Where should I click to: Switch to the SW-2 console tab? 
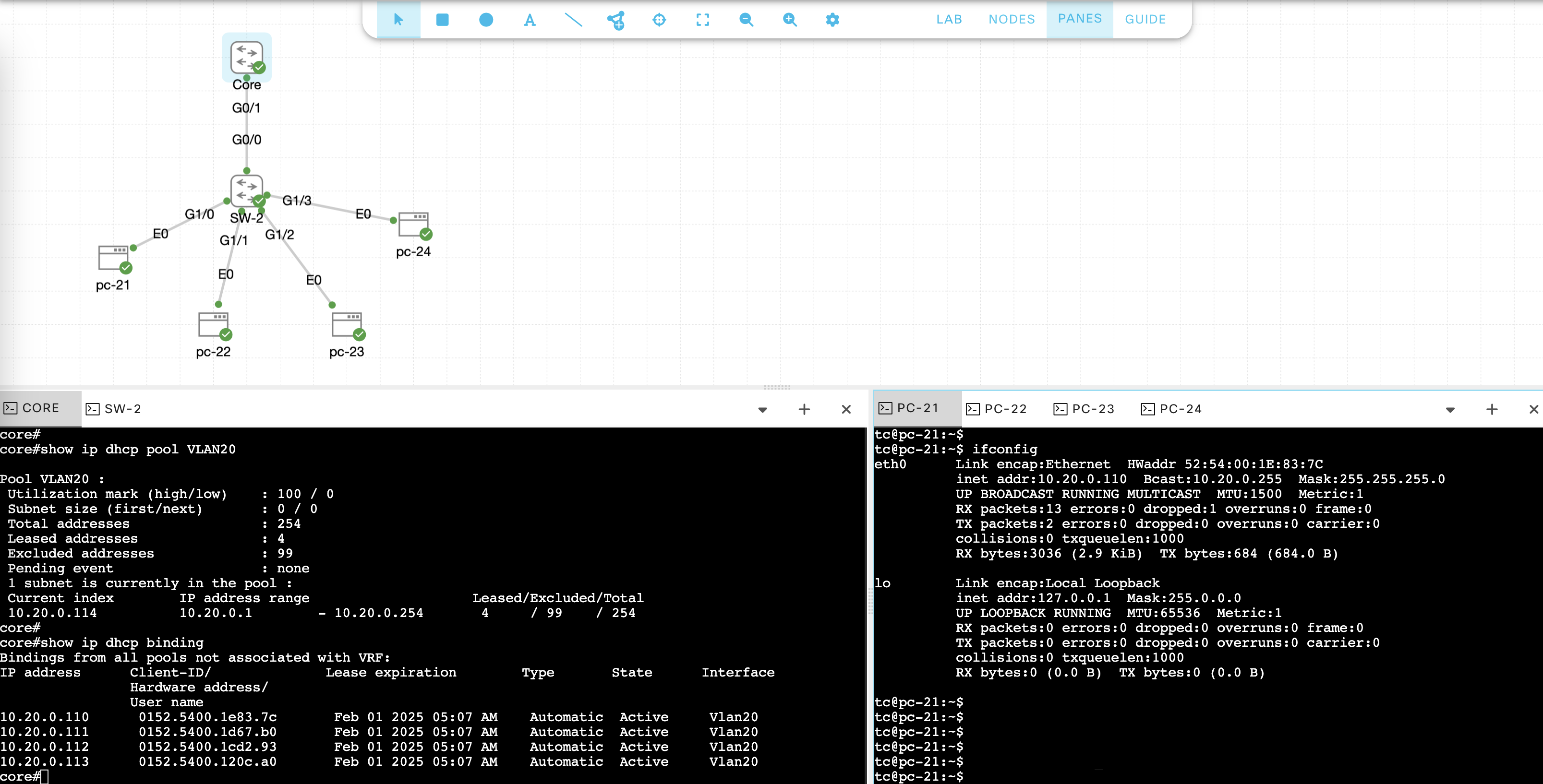pos(114,409)
